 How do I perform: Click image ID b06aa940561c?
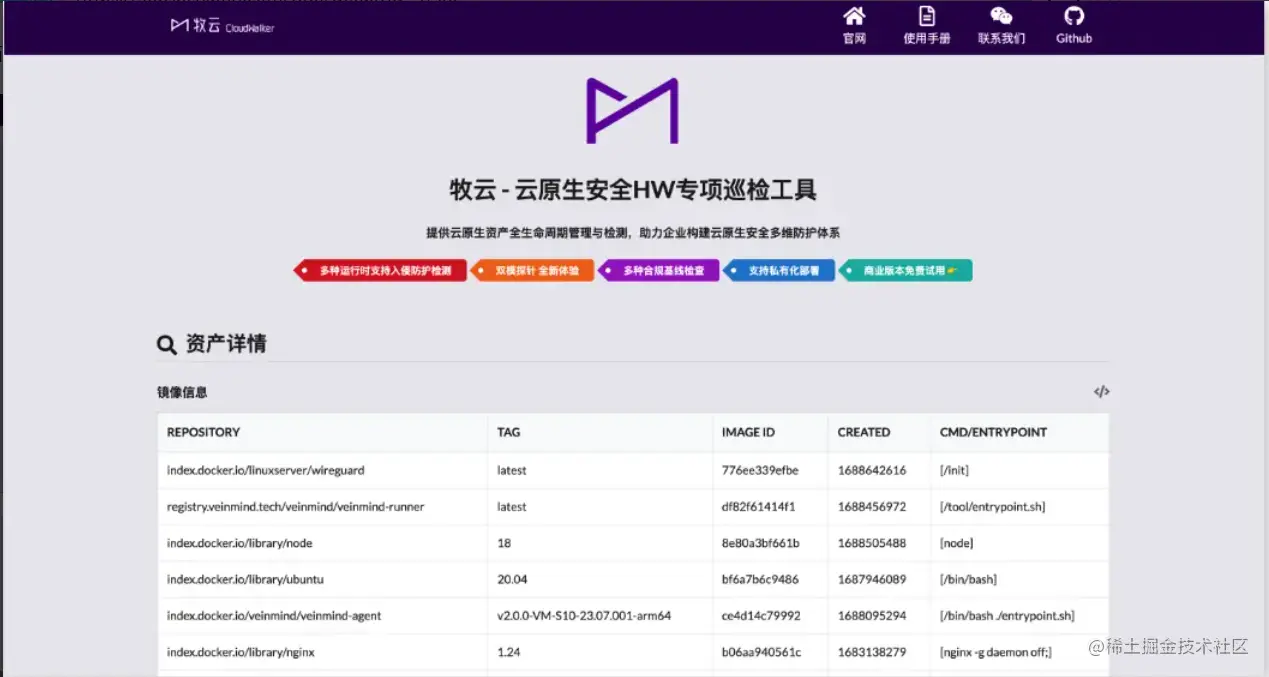point(761,652)
